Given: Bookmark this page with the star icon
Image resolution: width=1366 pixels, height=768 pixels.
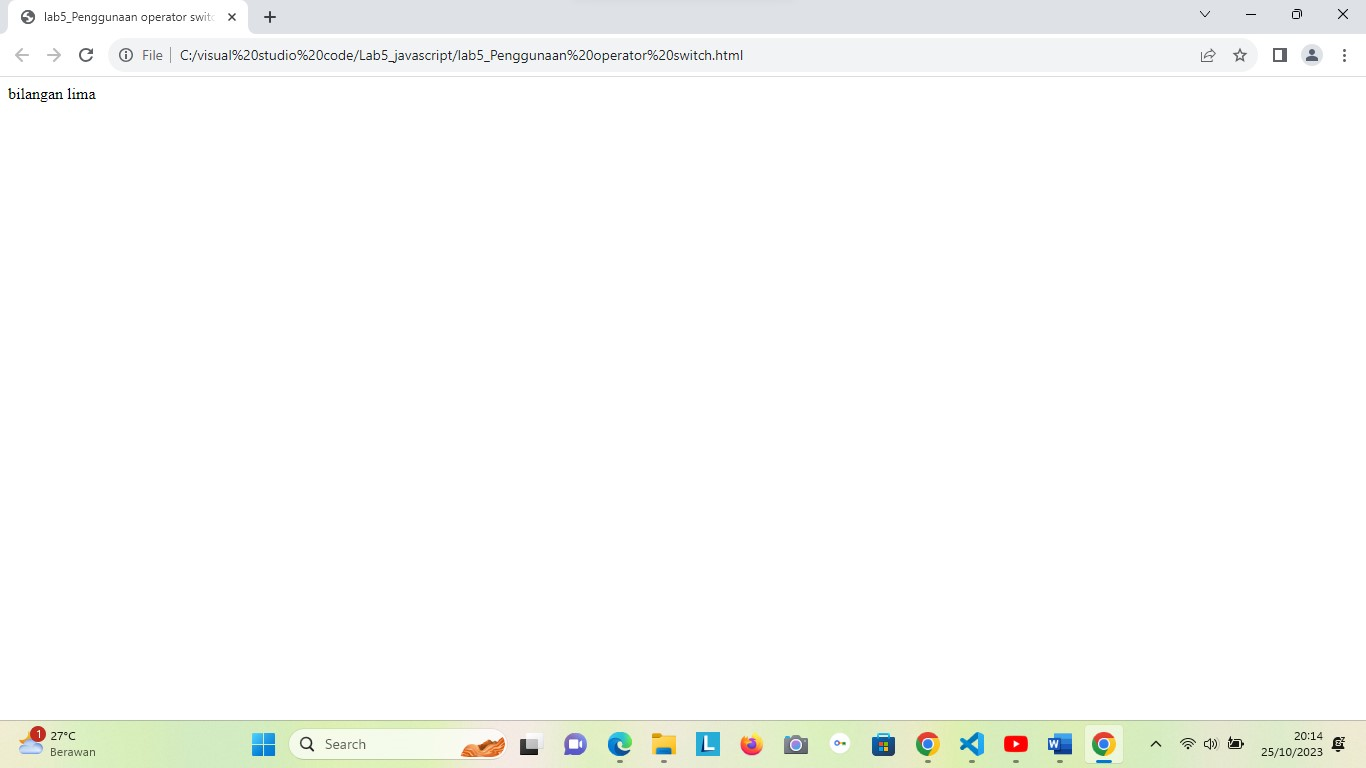Looking at the screenshot, I should tap(1240, 55).
